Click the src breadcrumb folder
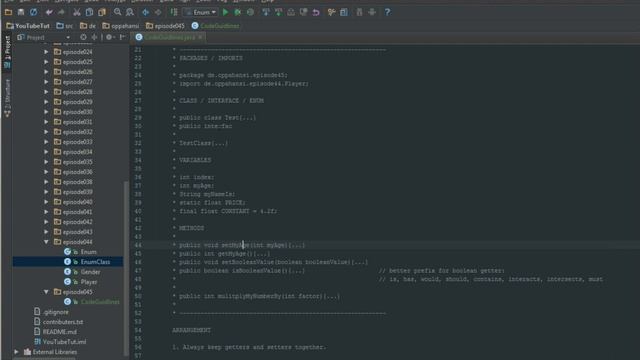The height and width of the screenshot is (360, 640). 64,26
